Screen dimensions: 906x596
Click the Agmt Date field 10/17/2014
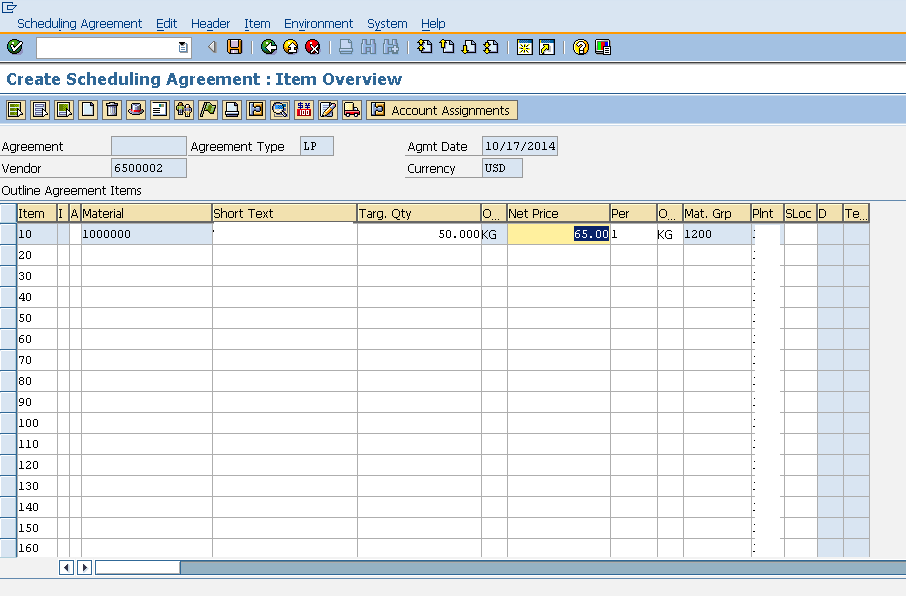click(519, 146)
